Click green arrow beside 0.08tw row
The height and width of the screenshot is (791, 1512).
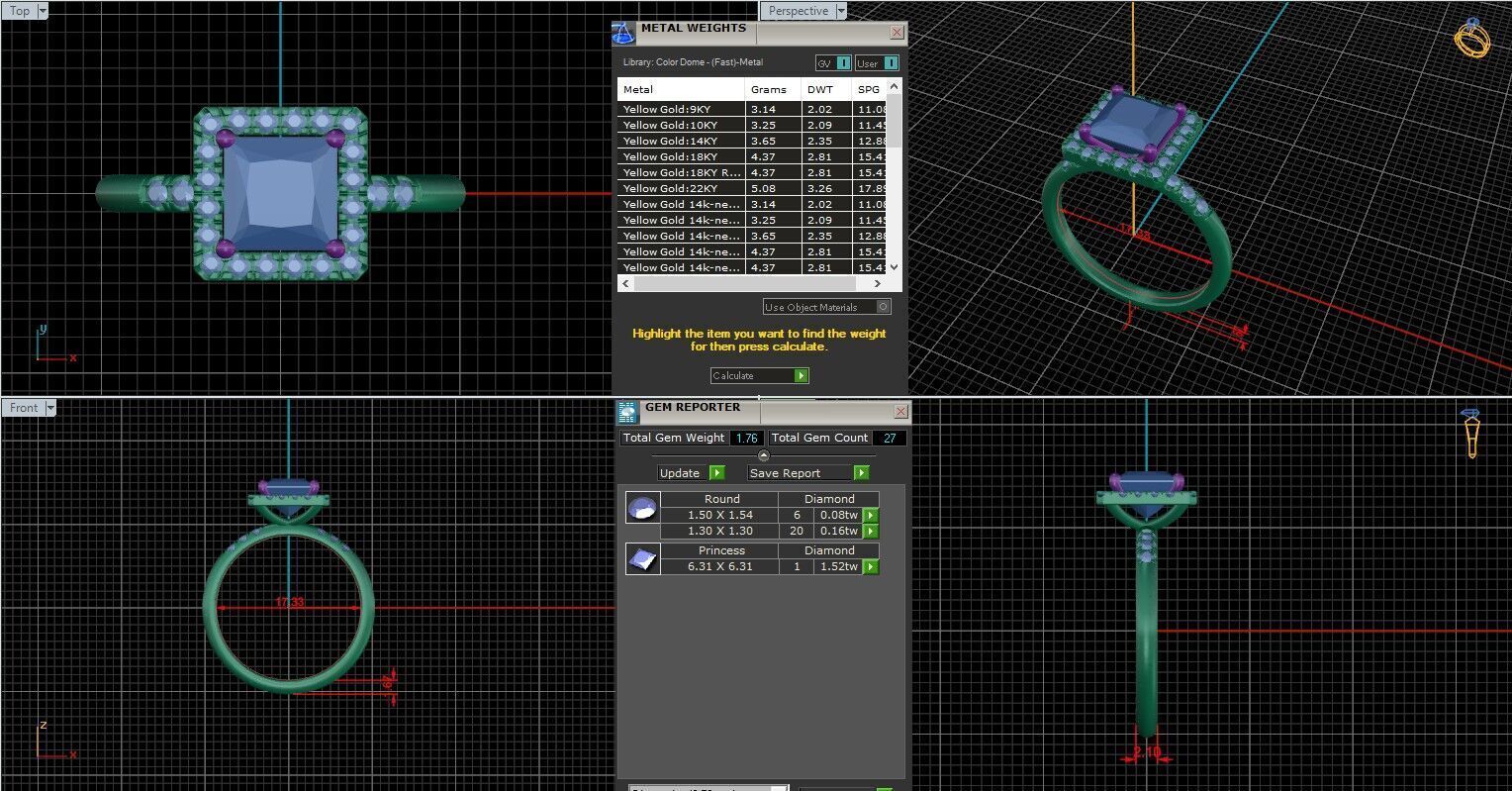pos(871,516)
